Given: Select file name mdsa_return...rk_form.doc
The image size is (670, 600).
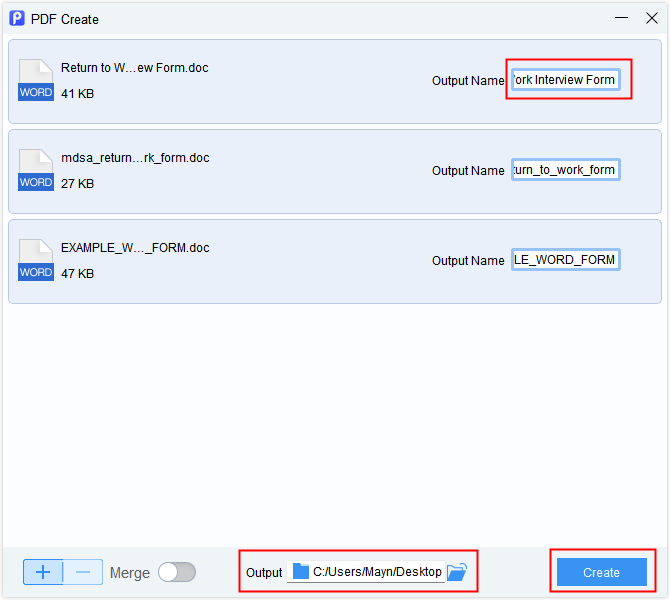Looking at the screenshot, I should click(135, 158).
